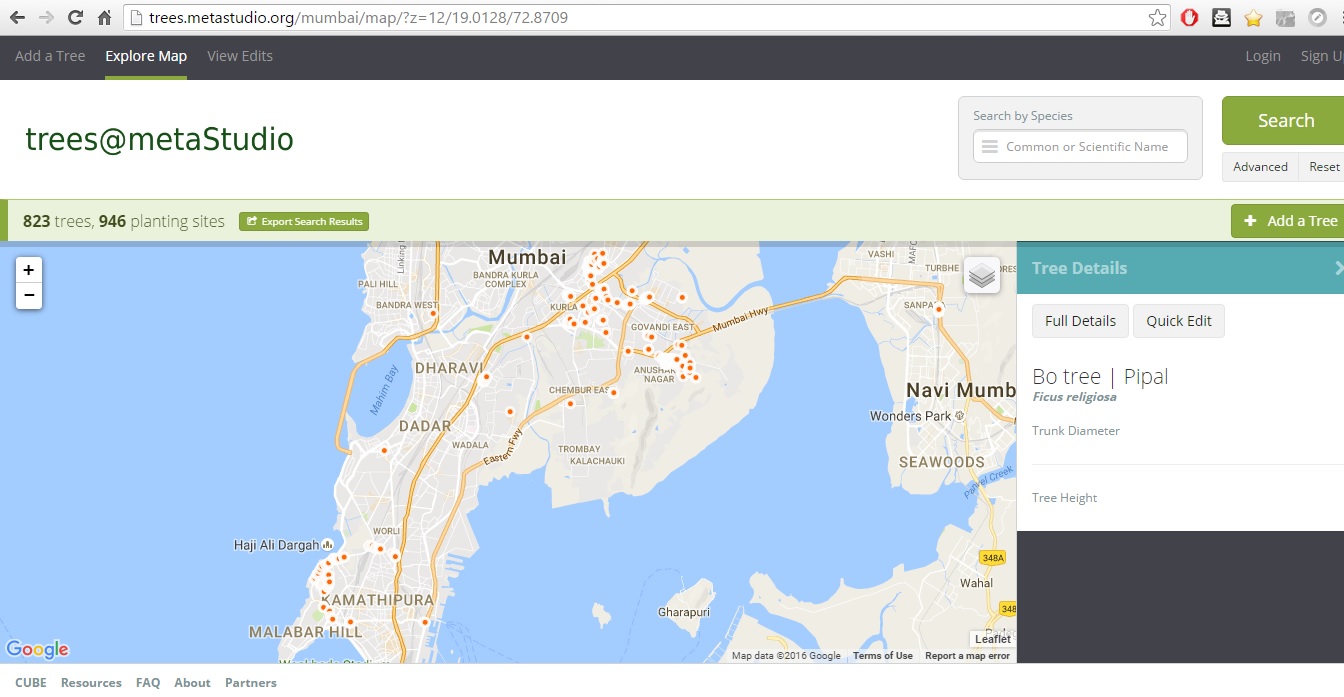The height and width of the screenshot is (697, 1344).
Task: Open the Ficus religiosa species link
Action: (x=1074, y=397)
